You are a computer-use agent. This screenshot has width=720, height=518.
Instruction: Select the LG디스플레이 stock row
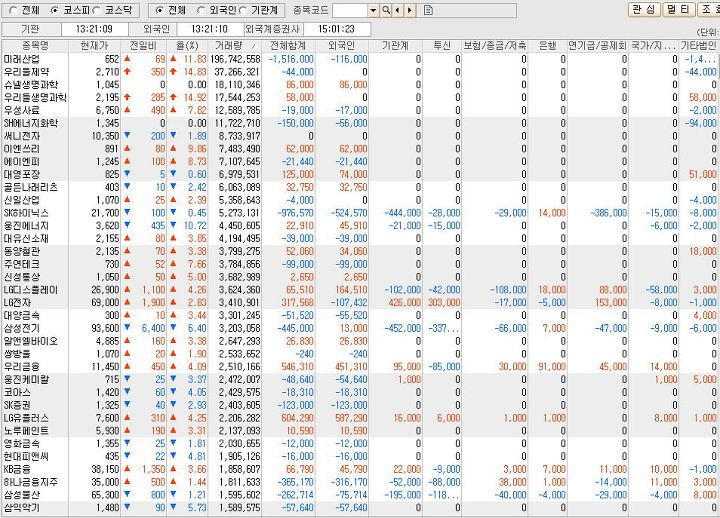click(360, 290)
